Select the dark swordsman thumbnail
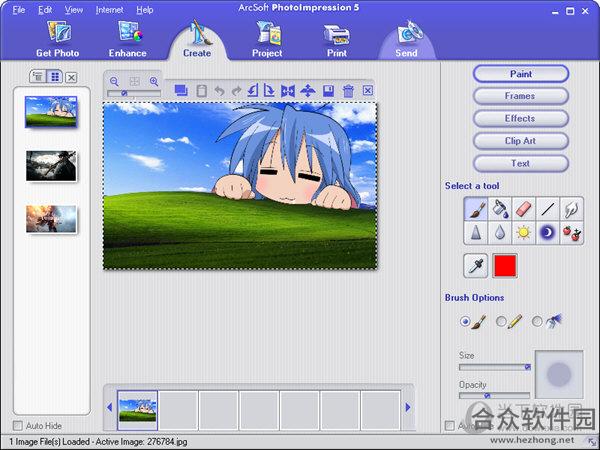 pos(51,166)
